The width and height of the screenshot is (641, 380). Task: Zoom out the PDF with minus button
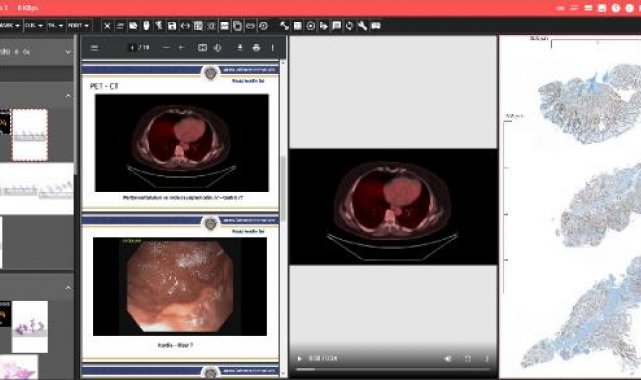point(166,48)
